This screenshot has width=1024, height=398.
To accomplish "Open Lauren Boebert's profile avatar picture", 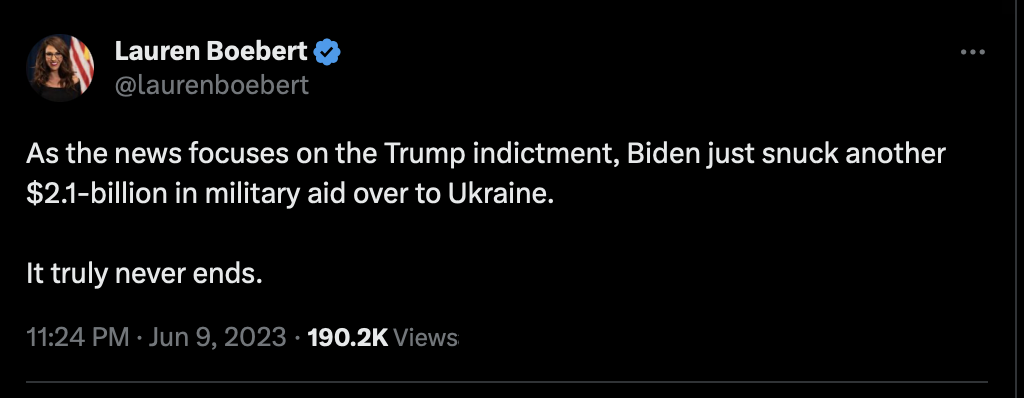I will [59, 67].
